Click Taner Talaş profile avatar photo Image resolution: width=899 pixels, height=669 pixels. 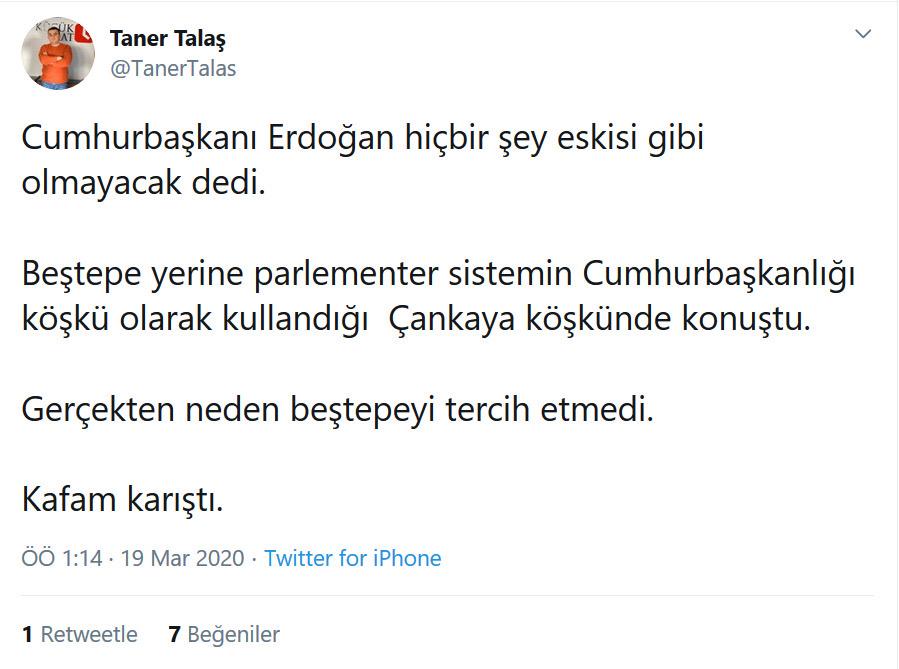coord(57,53)
